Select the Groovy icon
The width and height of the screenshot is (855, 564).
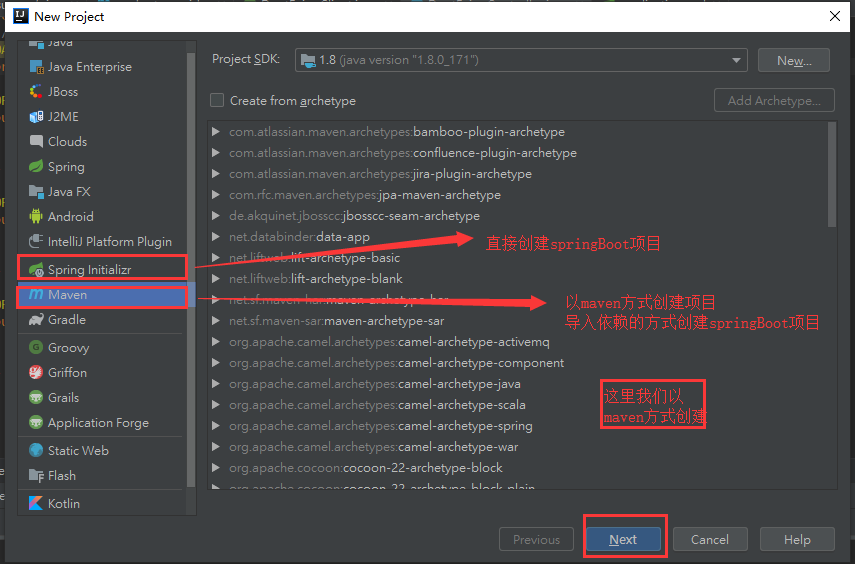coord(36,347)
